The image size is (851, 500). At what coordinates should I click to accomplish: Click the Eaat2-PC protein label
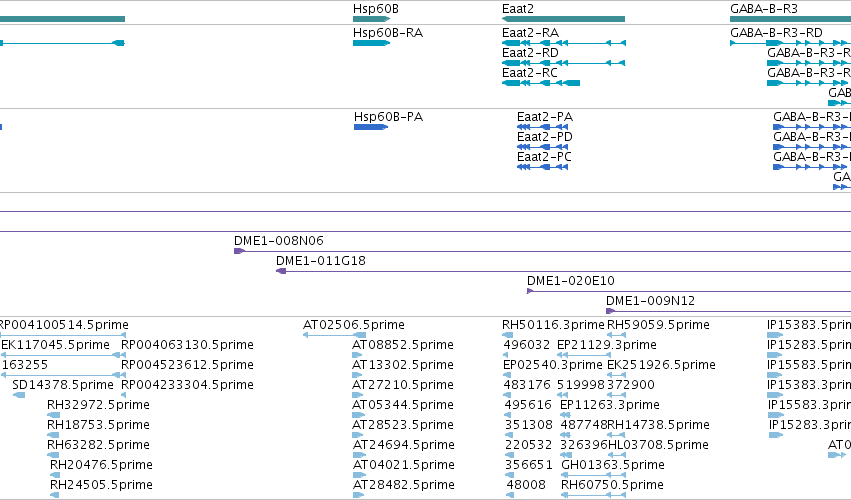(544, 157)
